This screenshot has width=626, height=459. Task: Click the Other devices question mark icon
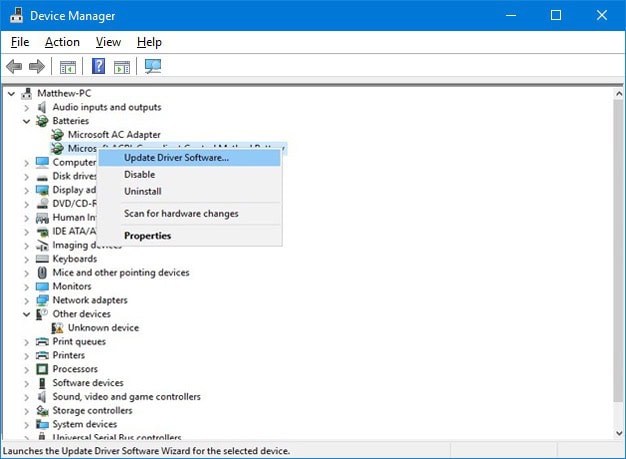pos(42,314)
